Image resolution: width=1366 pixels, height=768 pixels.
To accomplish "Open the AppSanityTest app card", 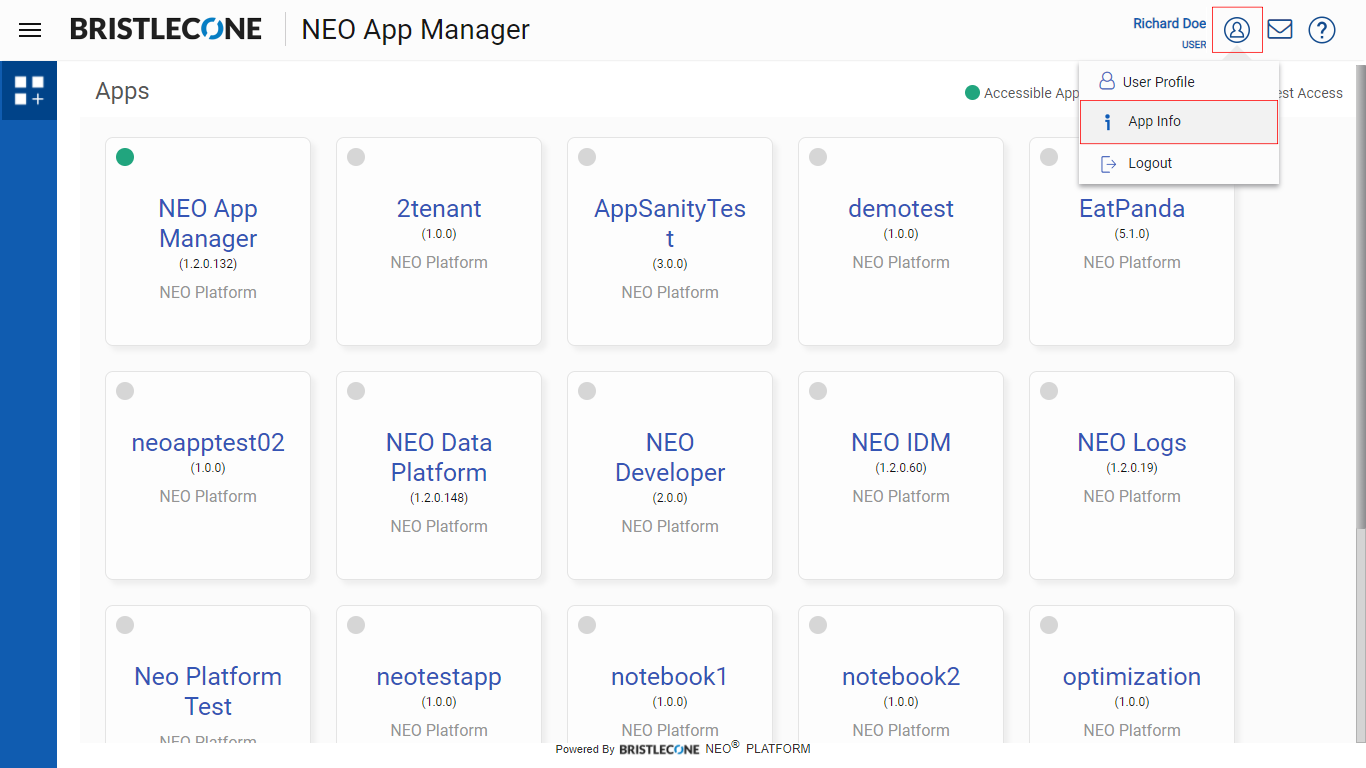I will coord(670,241).
